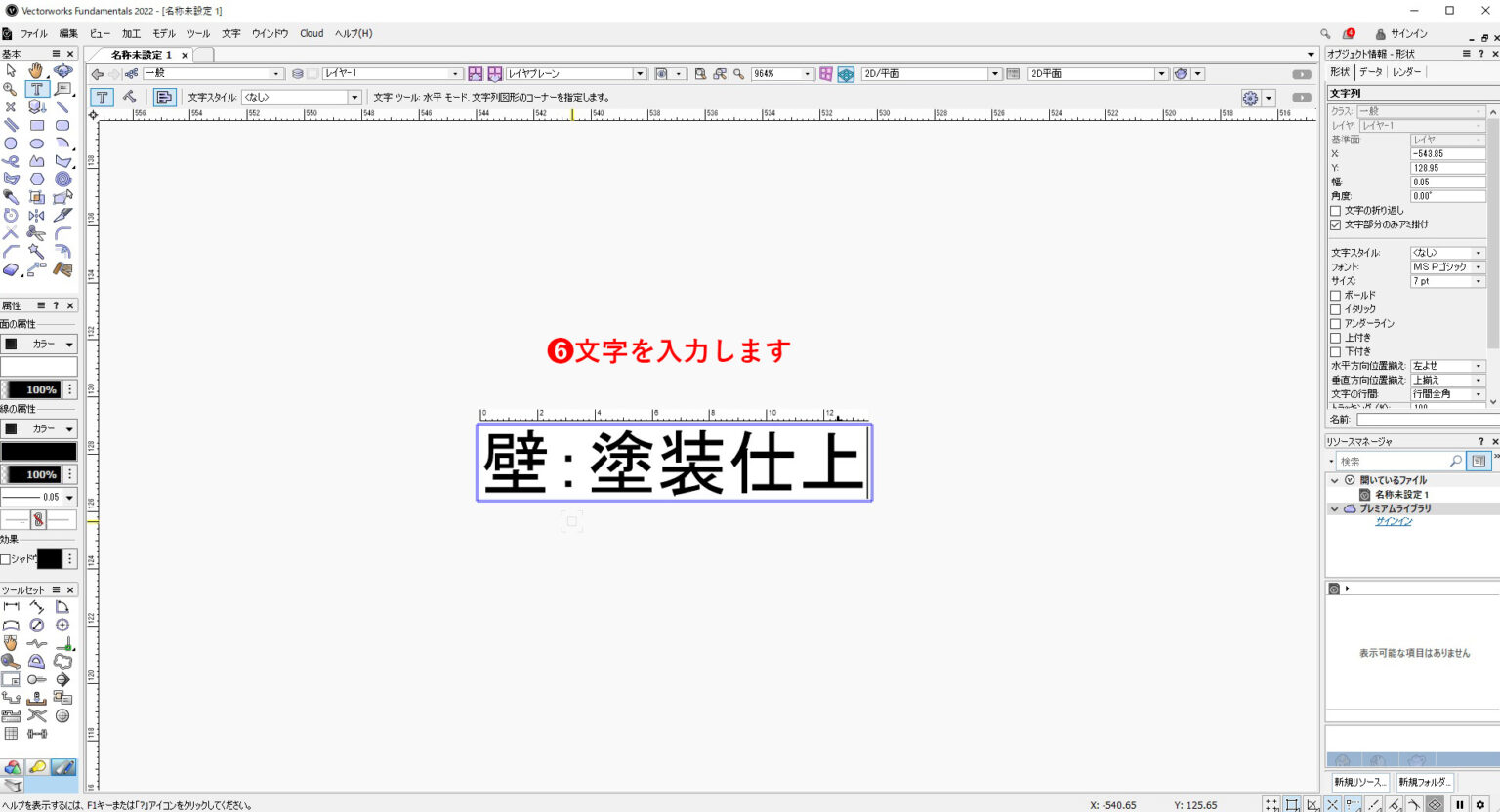This screenshot has height=812, width=1500.
Task: Select the scissors trim tool
Action: coord(36,232)
